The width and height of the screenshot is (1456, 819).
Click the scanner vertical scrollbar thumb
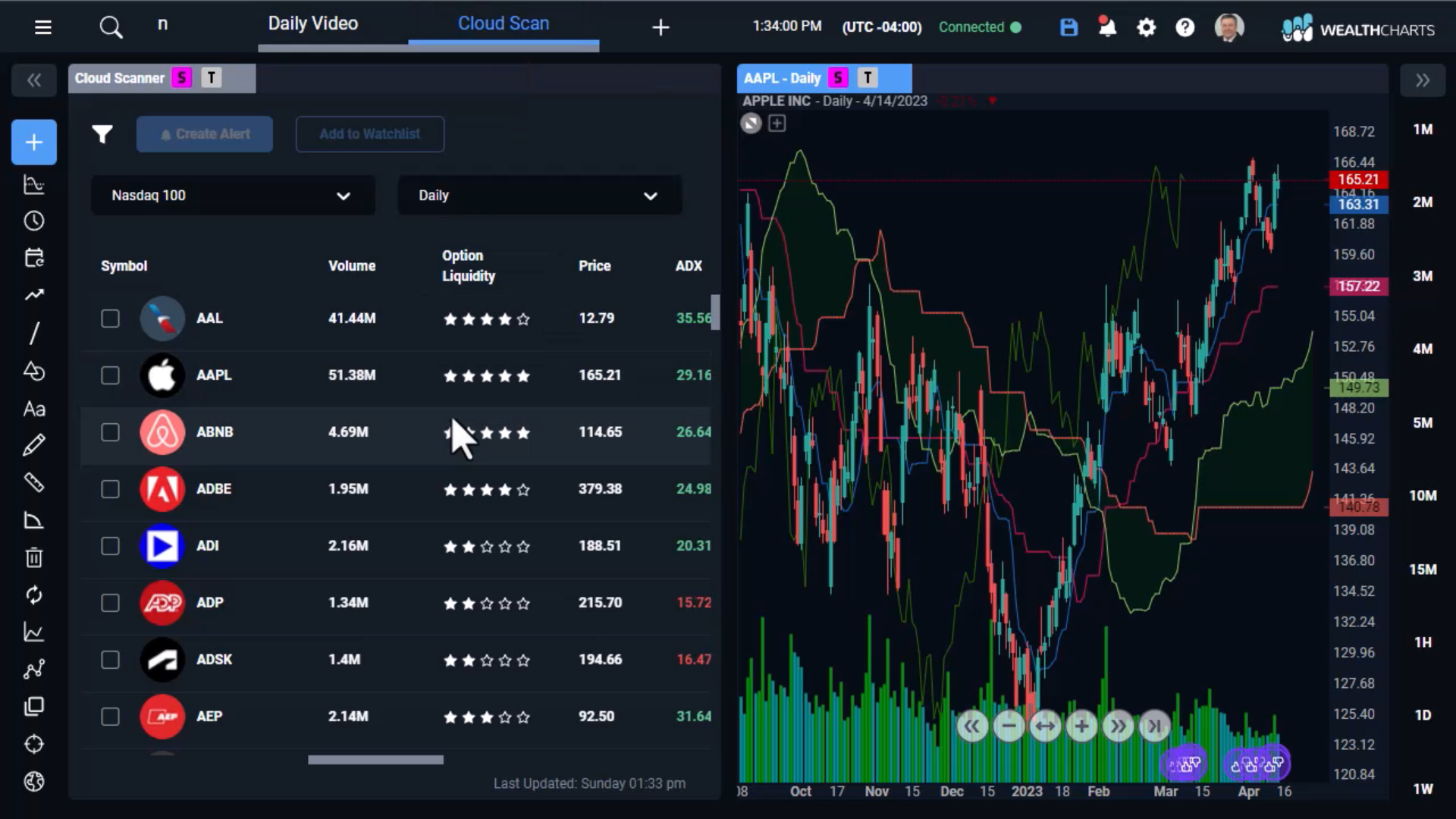coord(715,312)
